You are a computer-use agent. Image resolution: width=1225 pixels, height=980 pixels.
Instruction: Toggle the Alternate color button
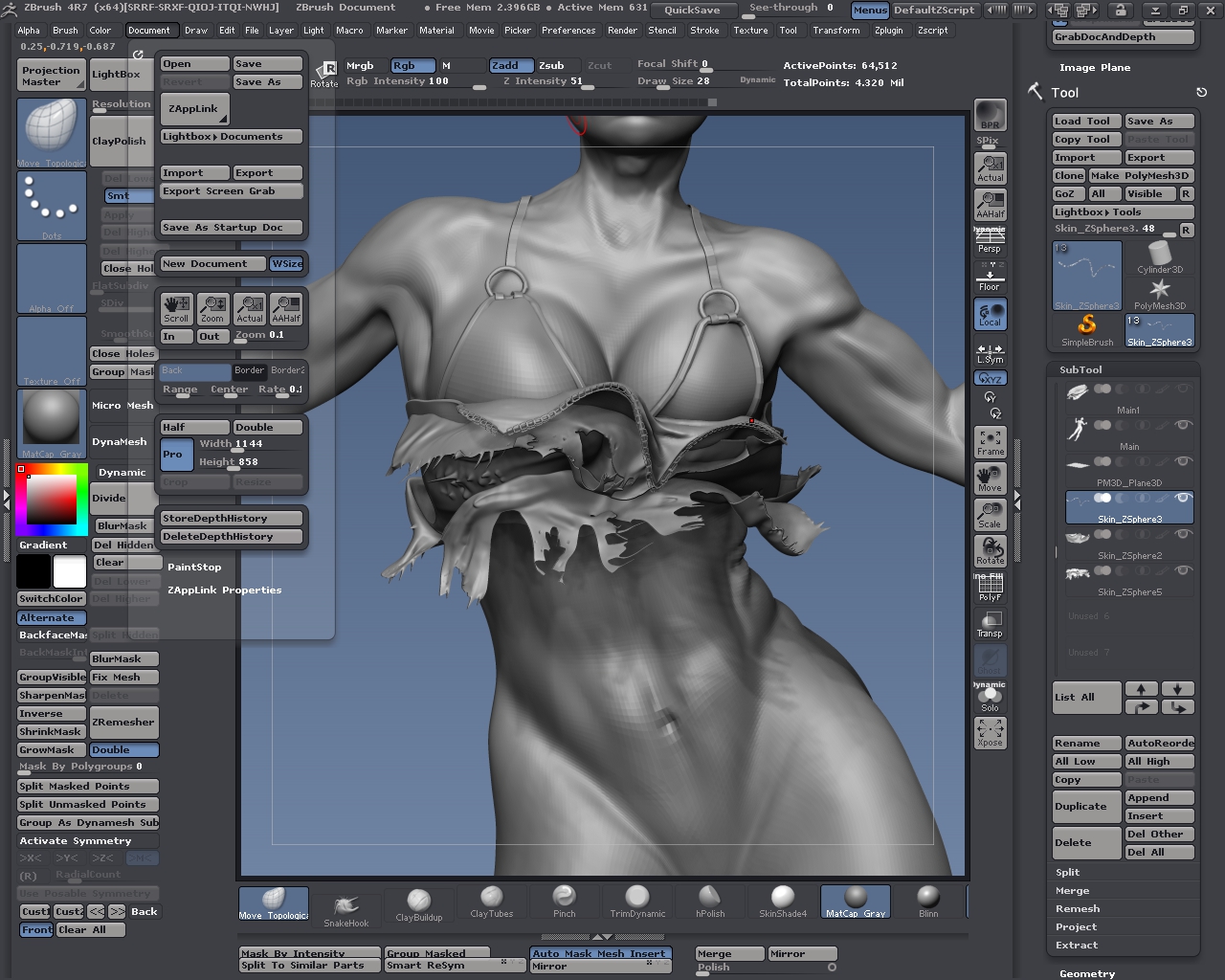pyautogui.click(x=52, y=618)
